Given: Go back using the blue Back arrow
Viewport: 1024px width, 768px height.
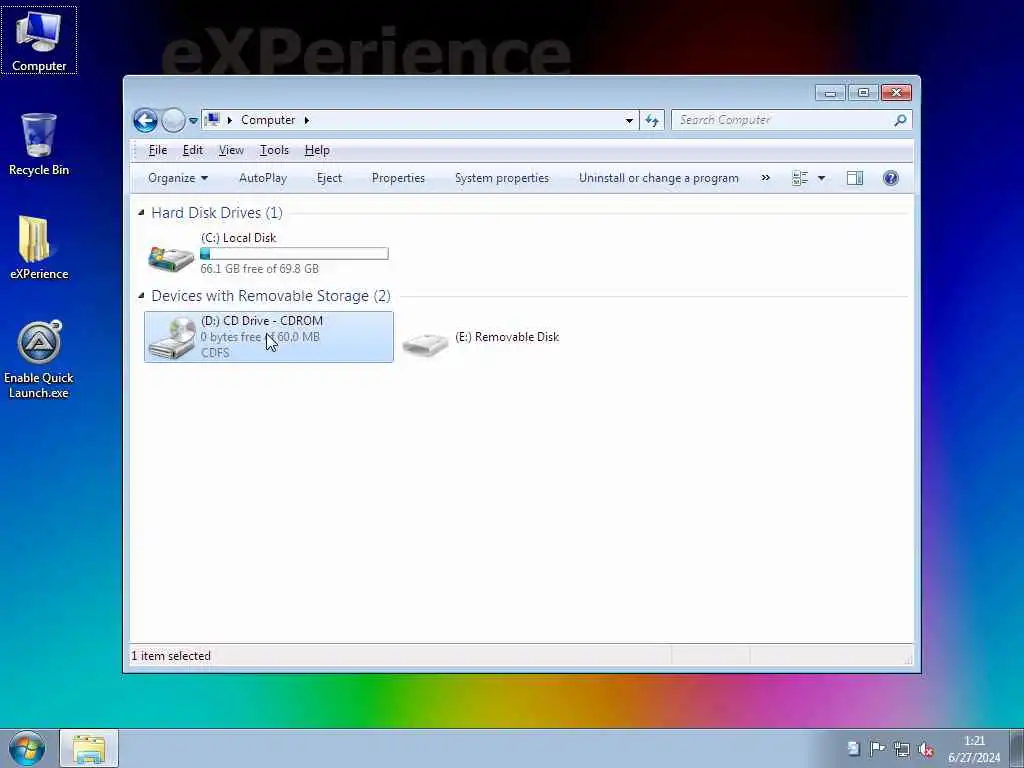Looking at the screenshot, I should tap(145, 120).
